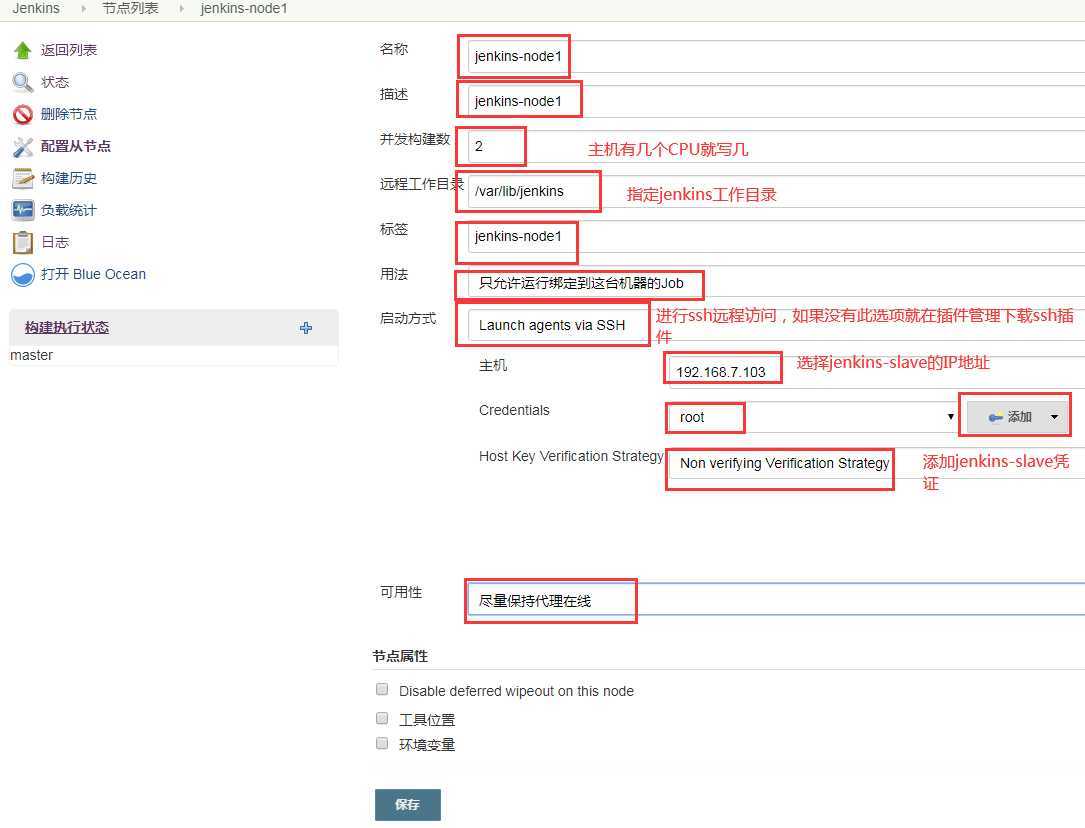
Task: Click the green up-arrow 返回列表 icon
Action: (23, 50)
